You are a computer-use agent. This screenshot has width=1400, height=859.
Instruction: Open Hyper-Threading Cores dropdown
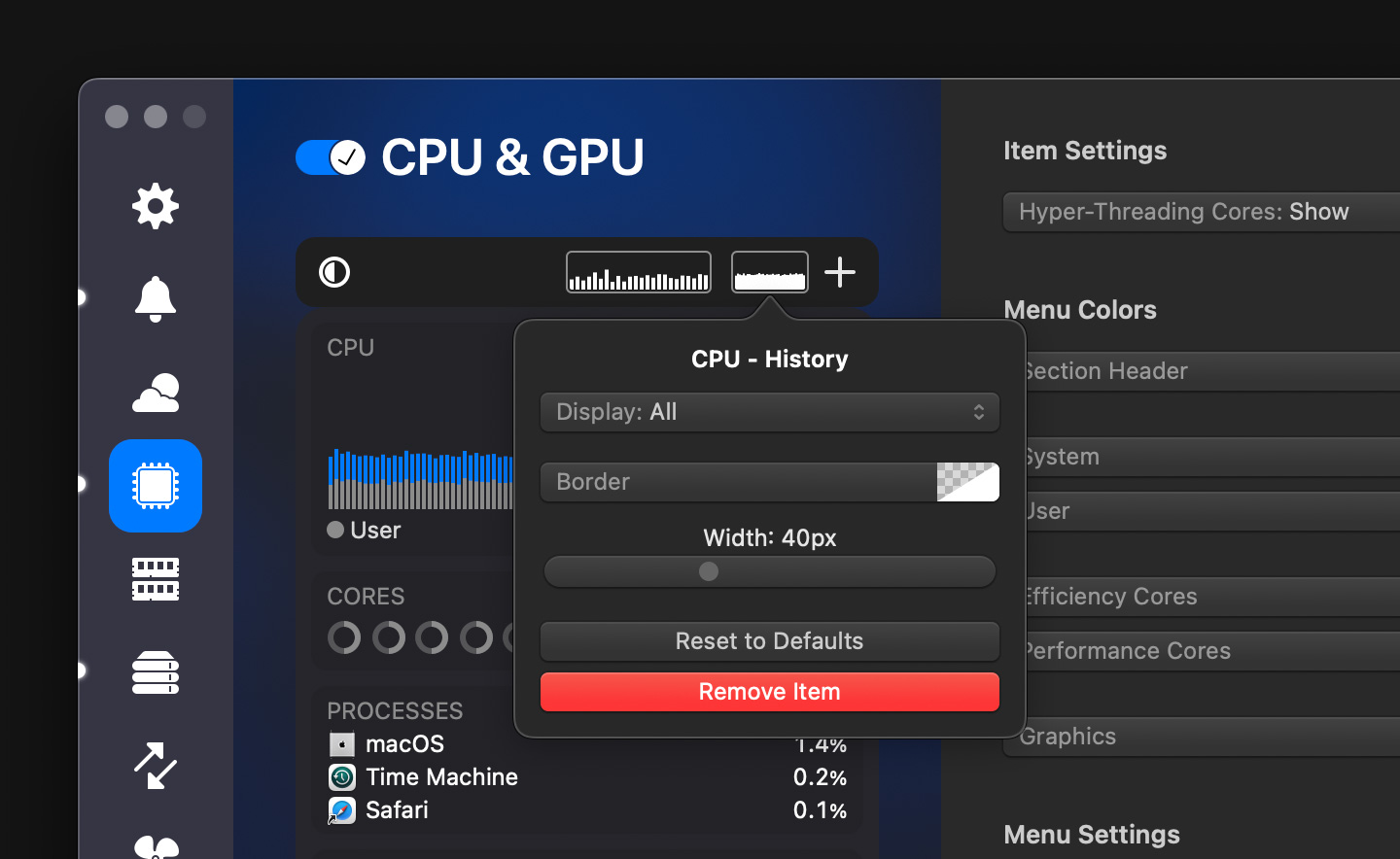[x=1202, y=212]
